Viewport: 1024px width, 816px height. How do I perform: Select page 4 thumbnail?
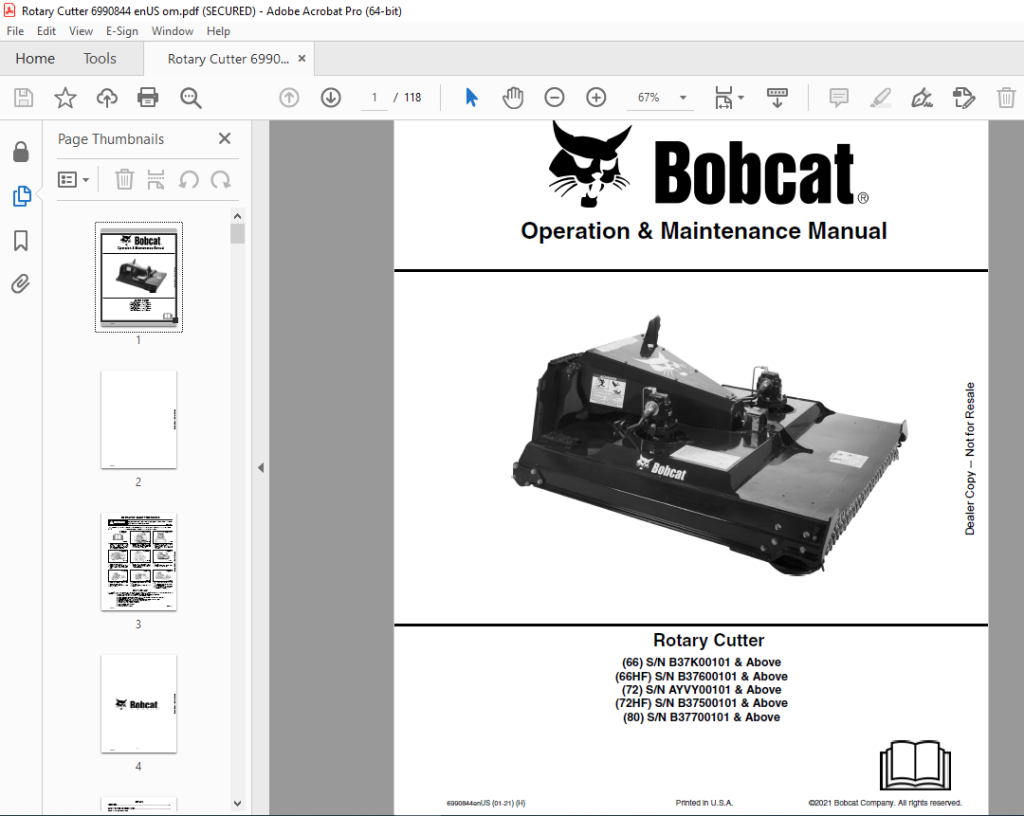(x=138, y=704)
